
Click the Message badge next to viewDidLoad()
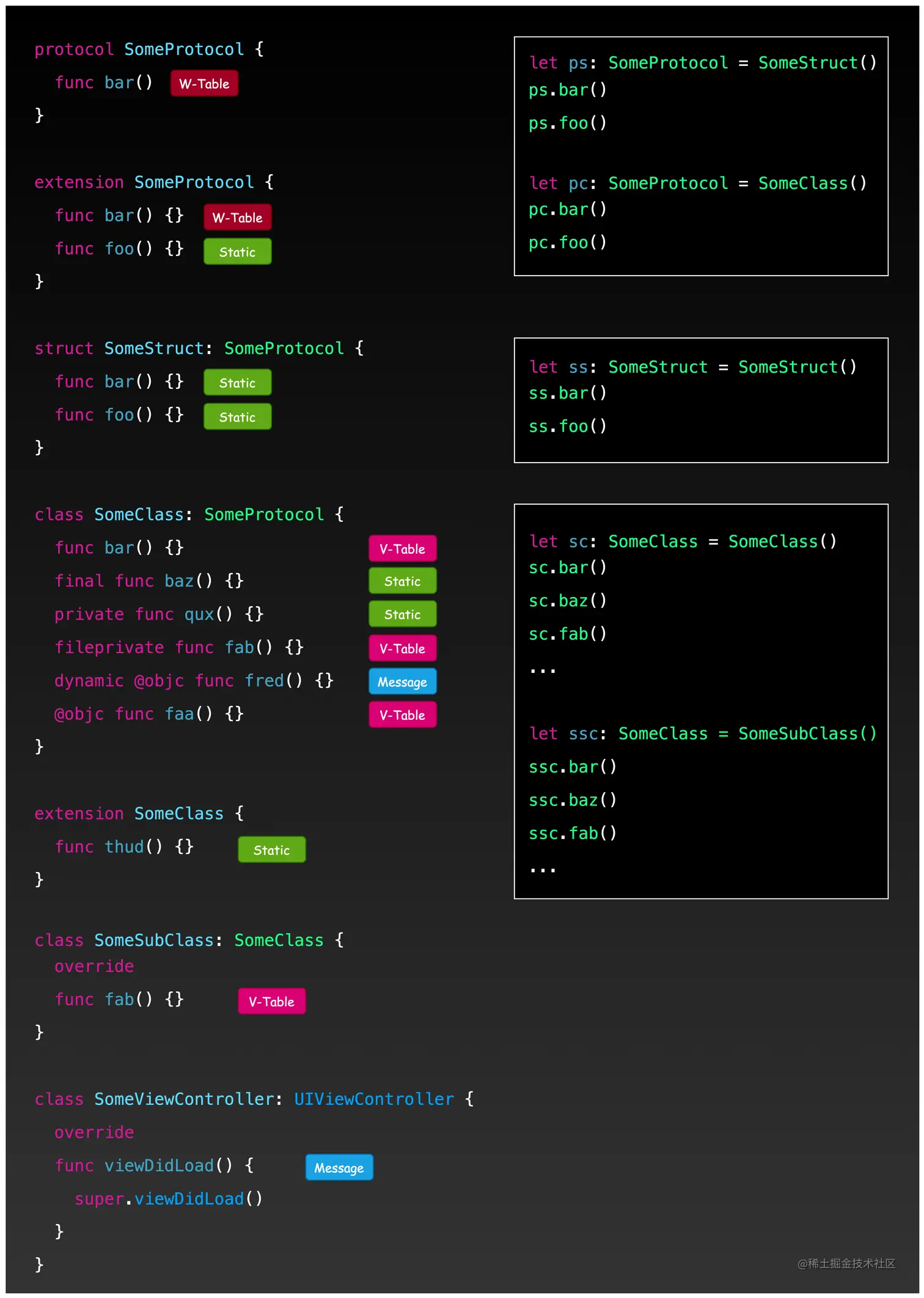click(x=339, y=1168)
